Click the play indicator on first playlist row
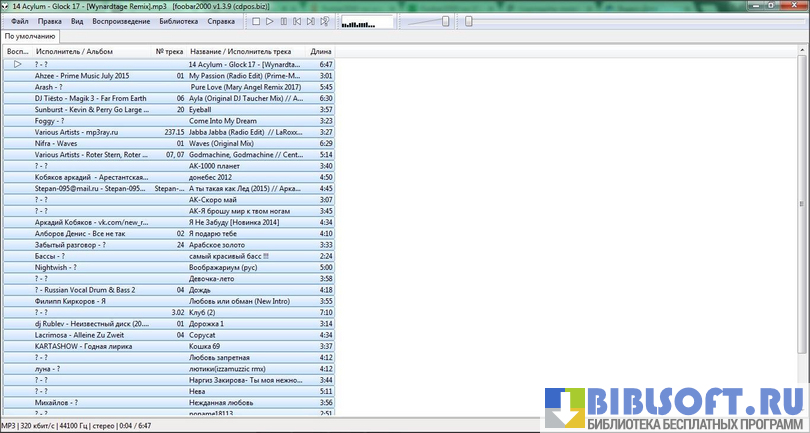 pos(17,64)
